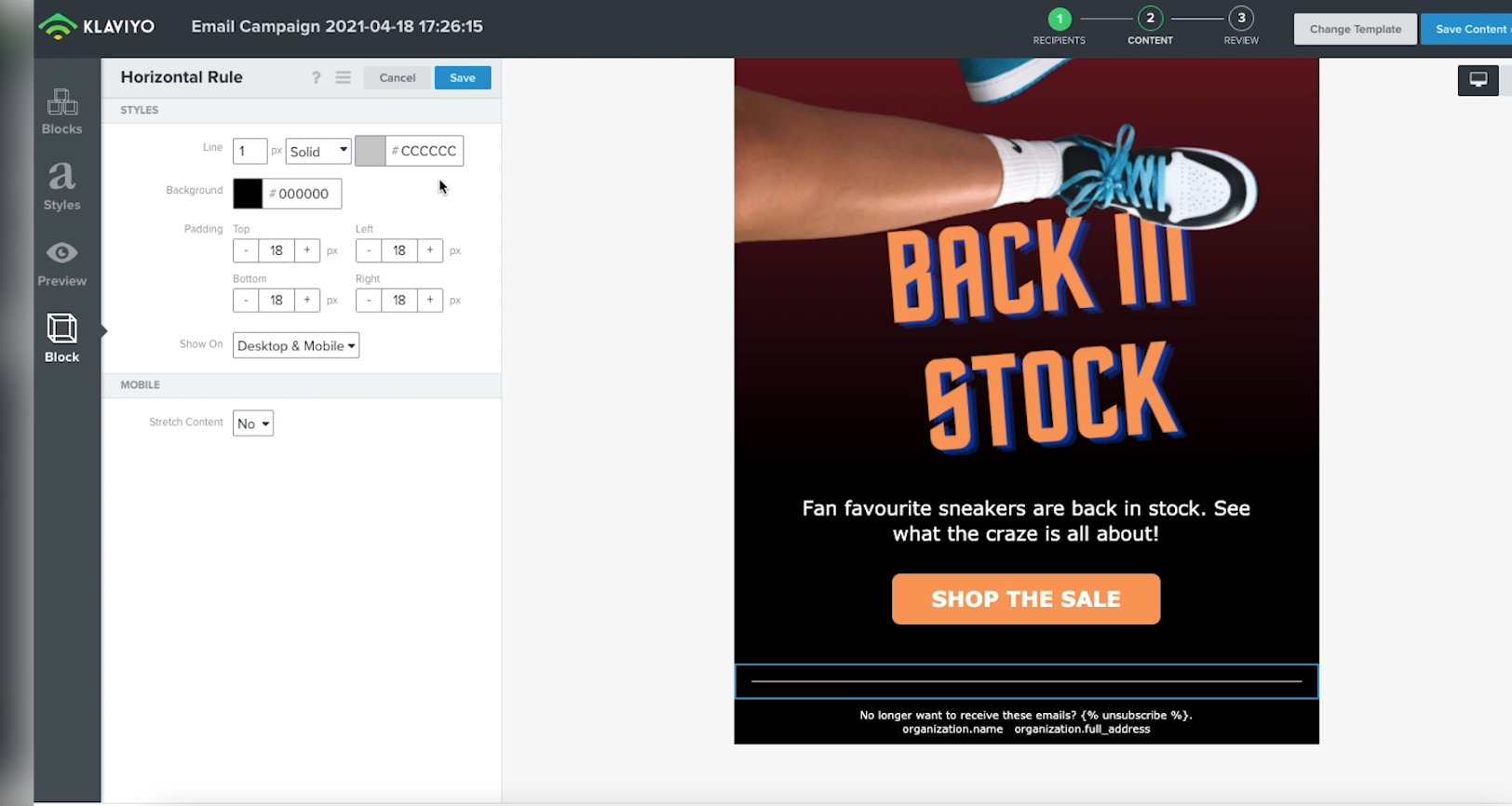1512x806 pixels.
Task: Click the line width input field
Action: pos(250,151)
